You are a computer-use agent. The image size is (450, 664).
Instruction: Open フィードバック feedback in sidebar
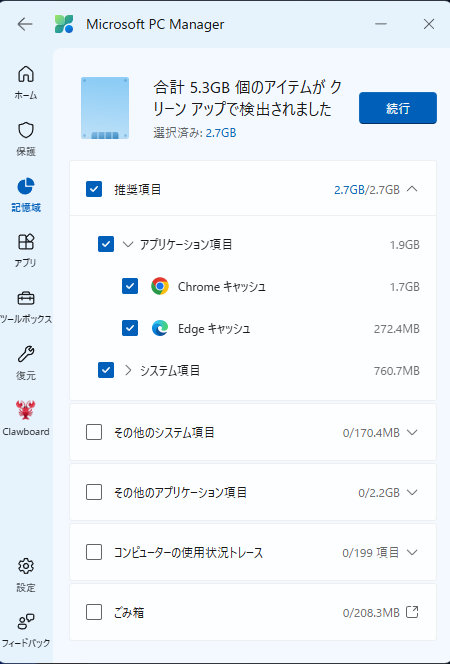tap(26, 630)
